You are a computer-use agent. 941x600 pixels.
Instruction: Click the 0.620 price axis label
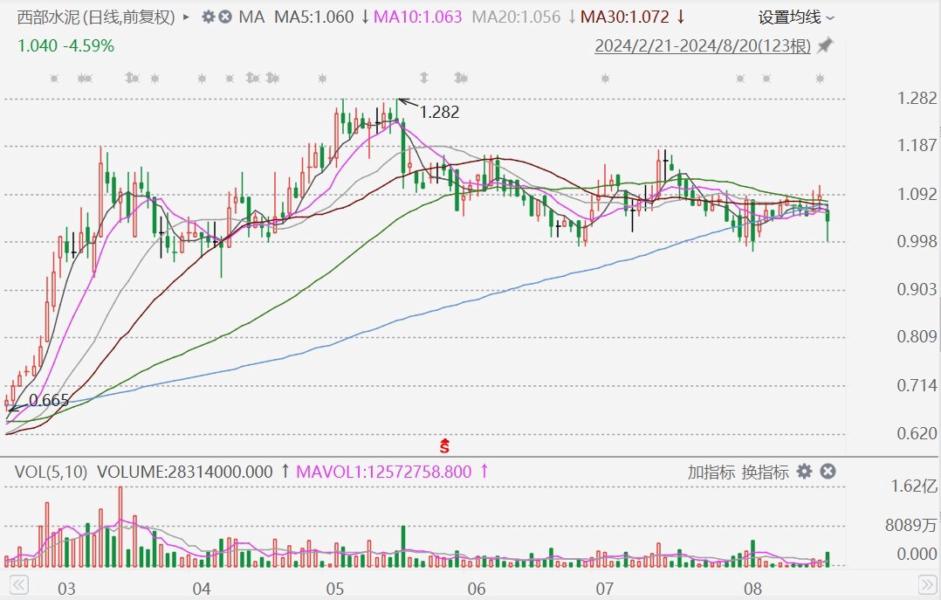916,433
